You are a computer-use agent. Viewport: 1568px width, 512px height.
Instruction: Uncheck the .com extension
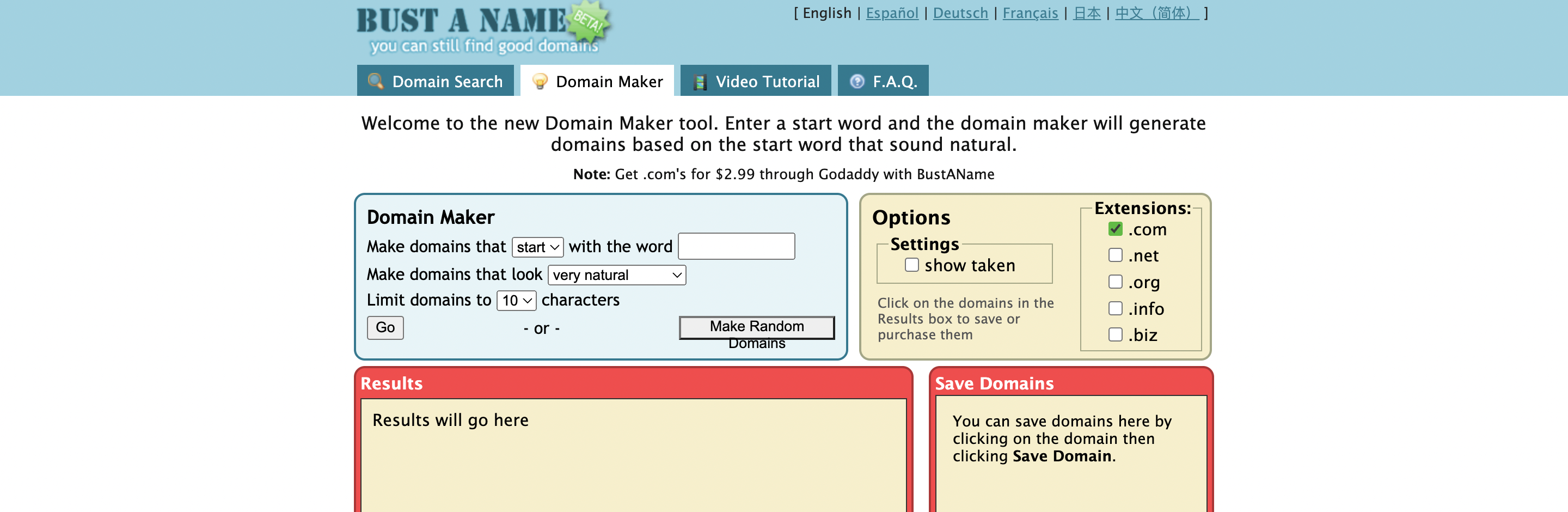(x=1115, y=229)
